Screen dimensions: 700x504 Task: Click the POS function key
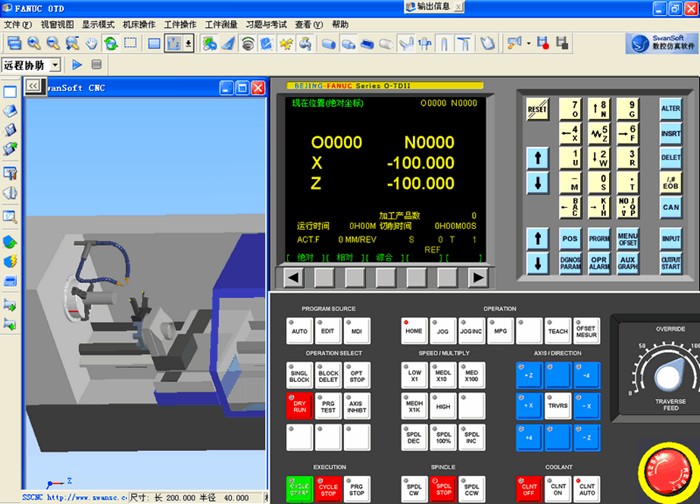pyautogui.click(x=570, y=239)
